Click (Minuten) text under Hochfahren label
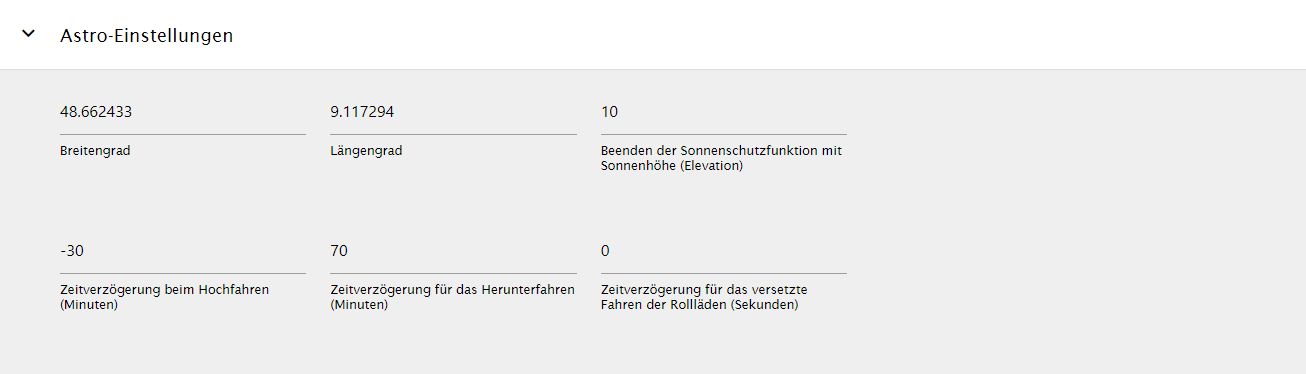The width and height of the screenshot is (1306, 374). (x=89, y=305)
